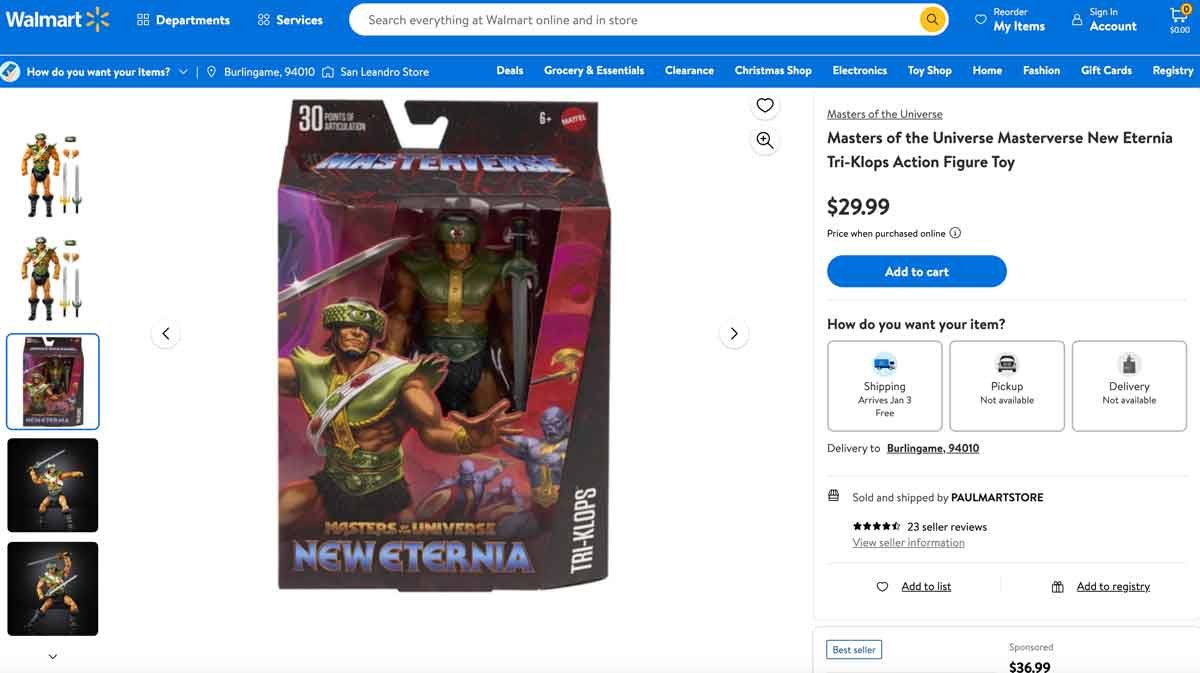Click the shopping cart icon

pos(1177,14)
